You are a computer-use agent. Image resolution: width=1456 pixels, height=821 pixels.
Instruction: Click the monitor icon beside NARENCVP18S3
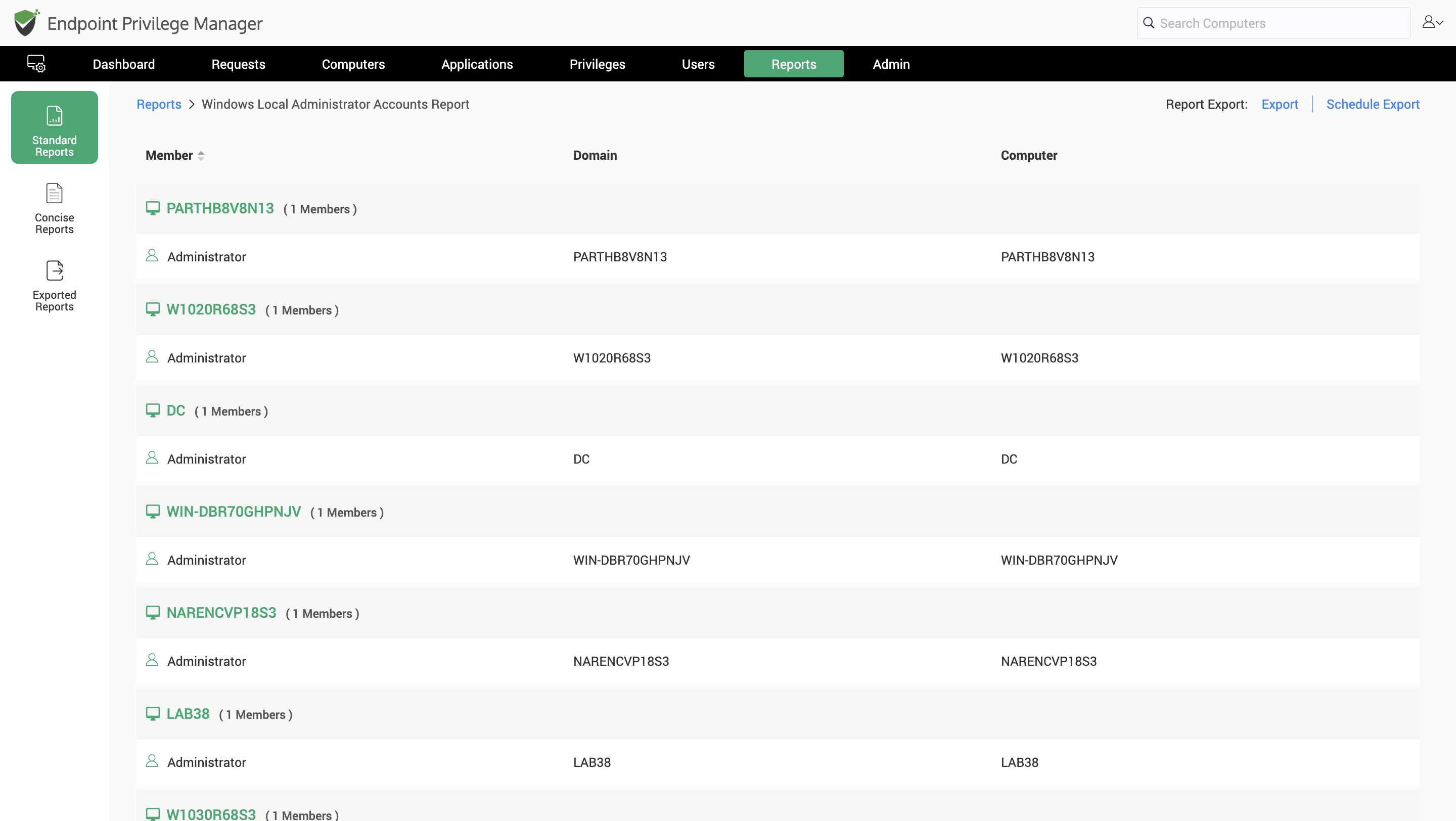[153, 613]
